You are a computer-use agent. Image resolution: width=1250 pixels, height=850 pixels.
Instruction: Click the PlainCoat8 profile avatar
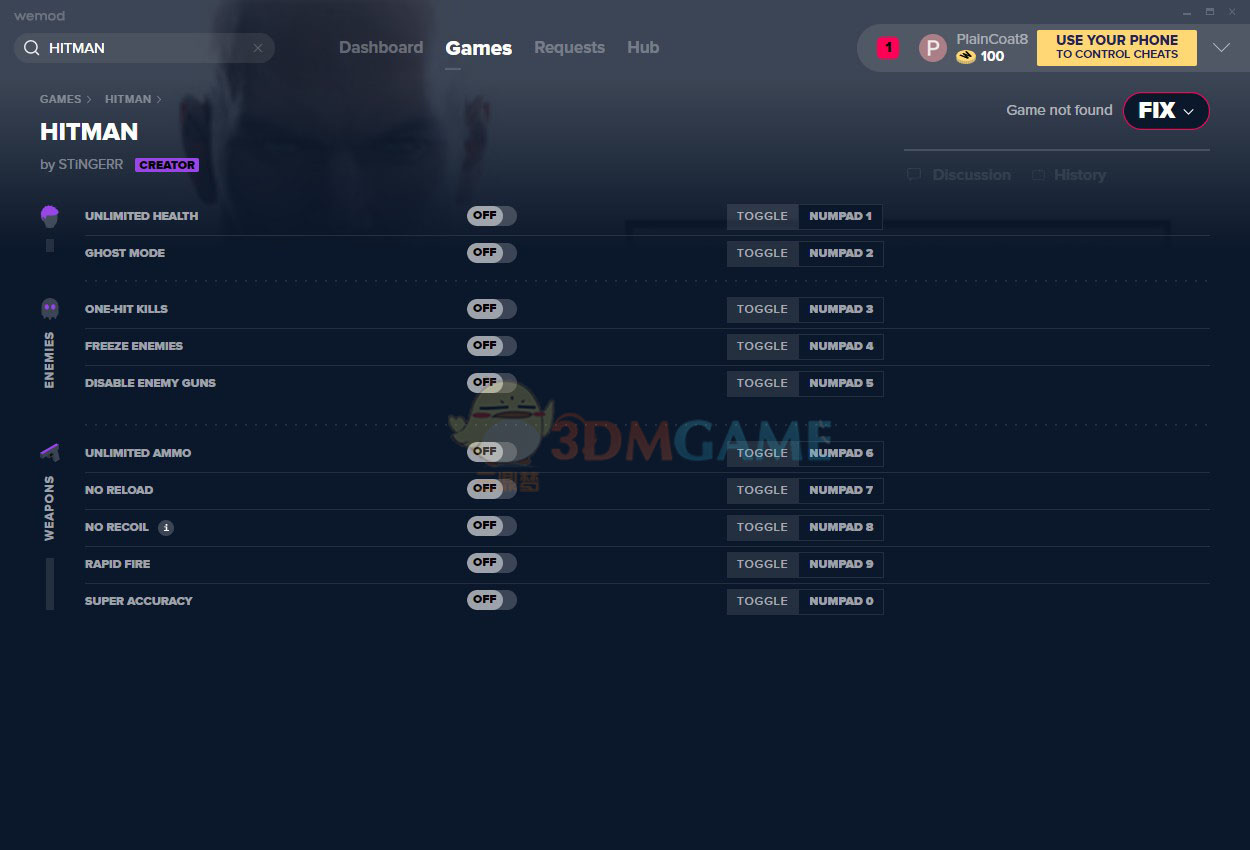coord(932,48)
